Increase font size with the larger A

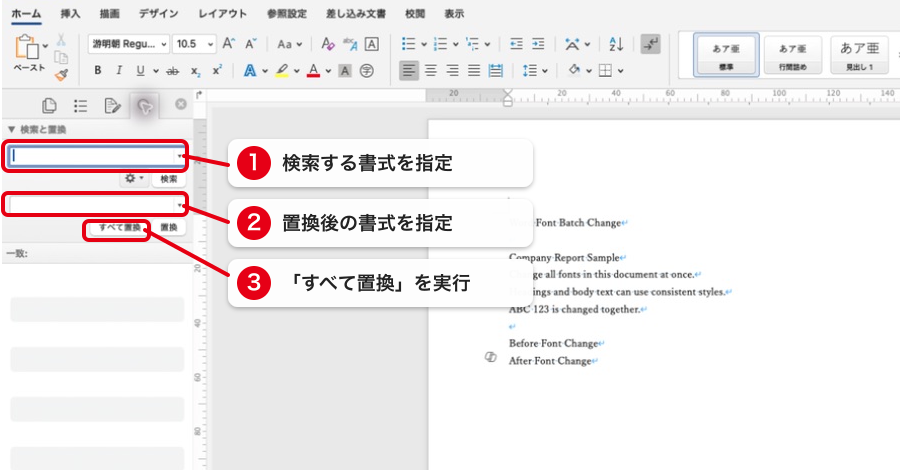[x=228, y=44]
